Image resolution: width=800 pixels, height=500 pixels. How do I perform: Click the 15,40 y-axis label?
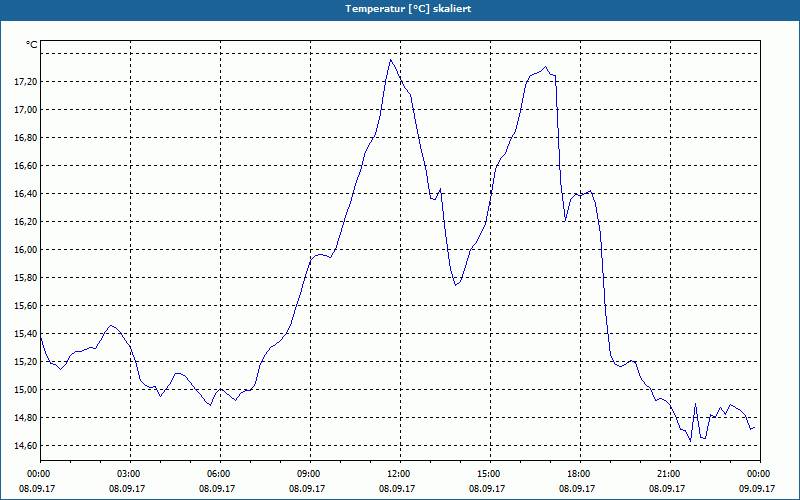point(28,334)
